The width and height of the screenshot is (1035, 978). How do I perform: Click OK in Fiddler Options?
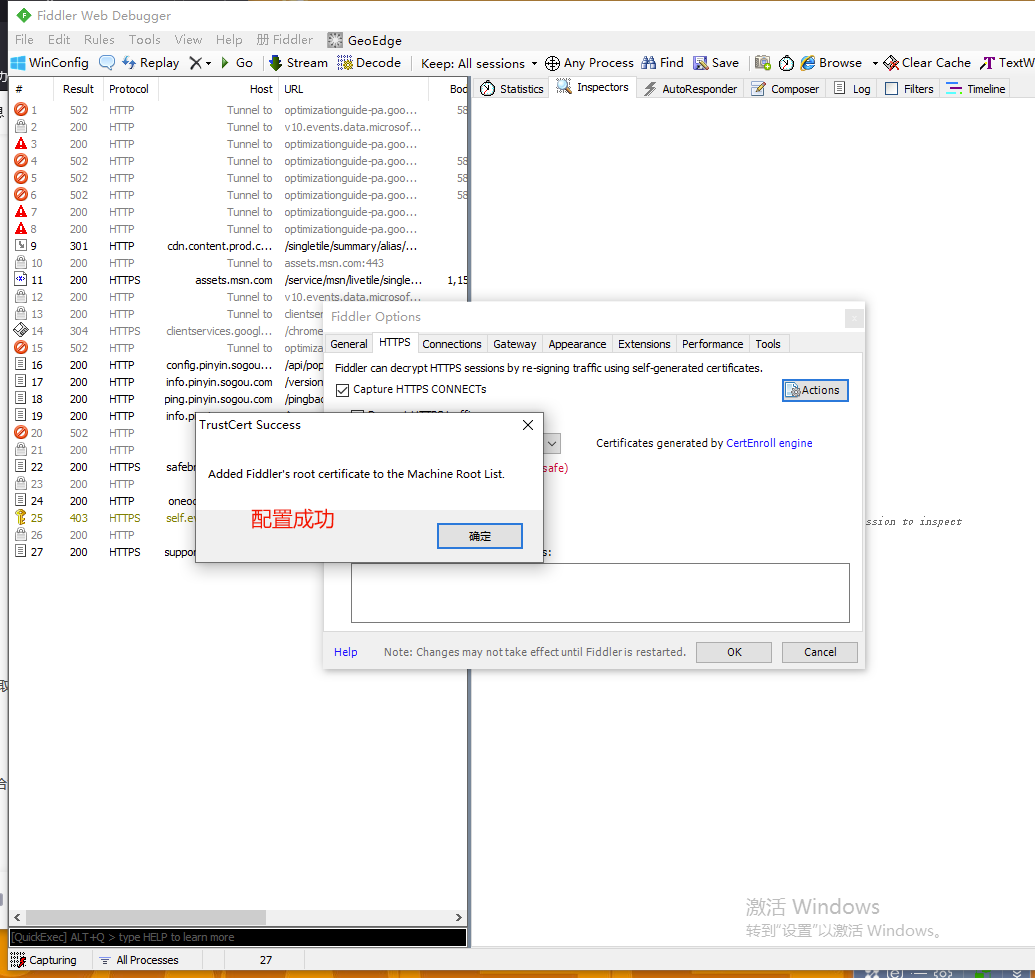coord(734,652)
